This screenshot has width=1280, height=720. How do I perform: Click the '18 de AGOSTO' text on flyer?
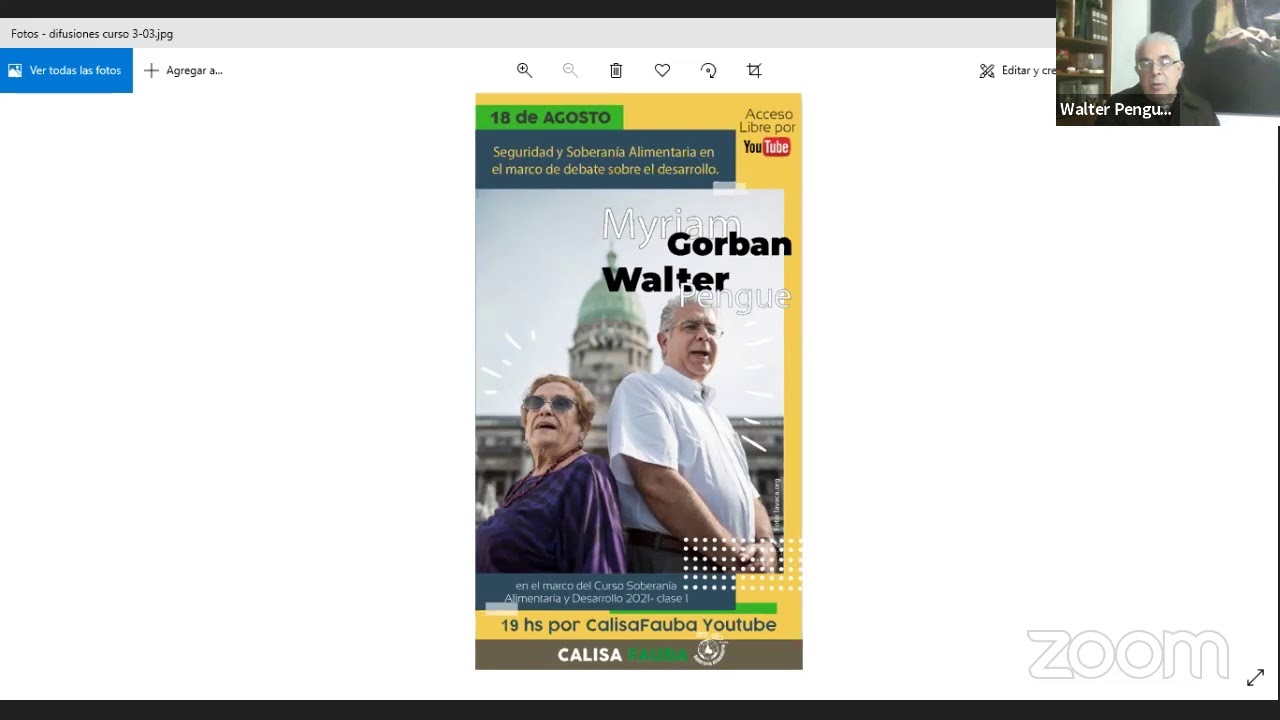tap(550, 117)
